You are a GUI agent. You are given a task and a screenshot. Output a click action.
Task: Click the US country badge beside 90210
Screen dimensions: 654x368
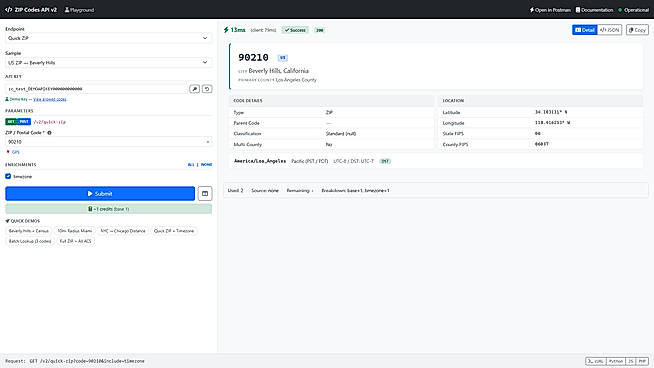[283, 58]
